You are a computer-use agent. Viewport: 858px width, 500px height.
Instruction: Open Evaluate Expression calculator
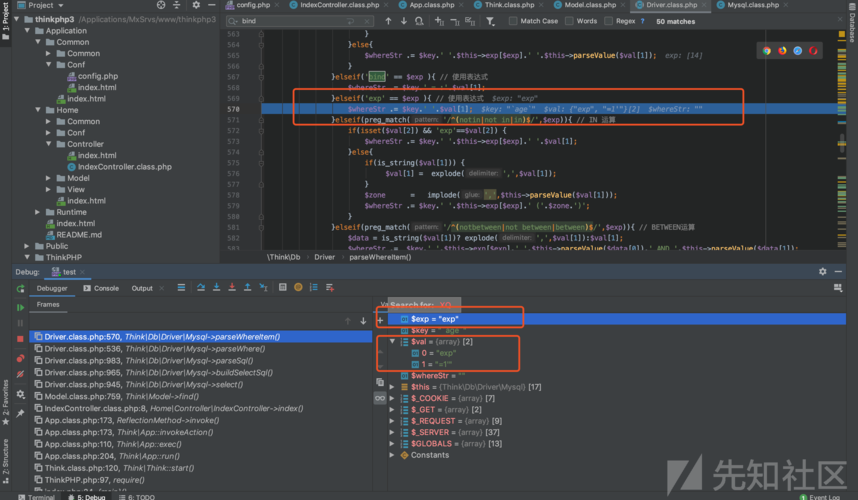282,287
